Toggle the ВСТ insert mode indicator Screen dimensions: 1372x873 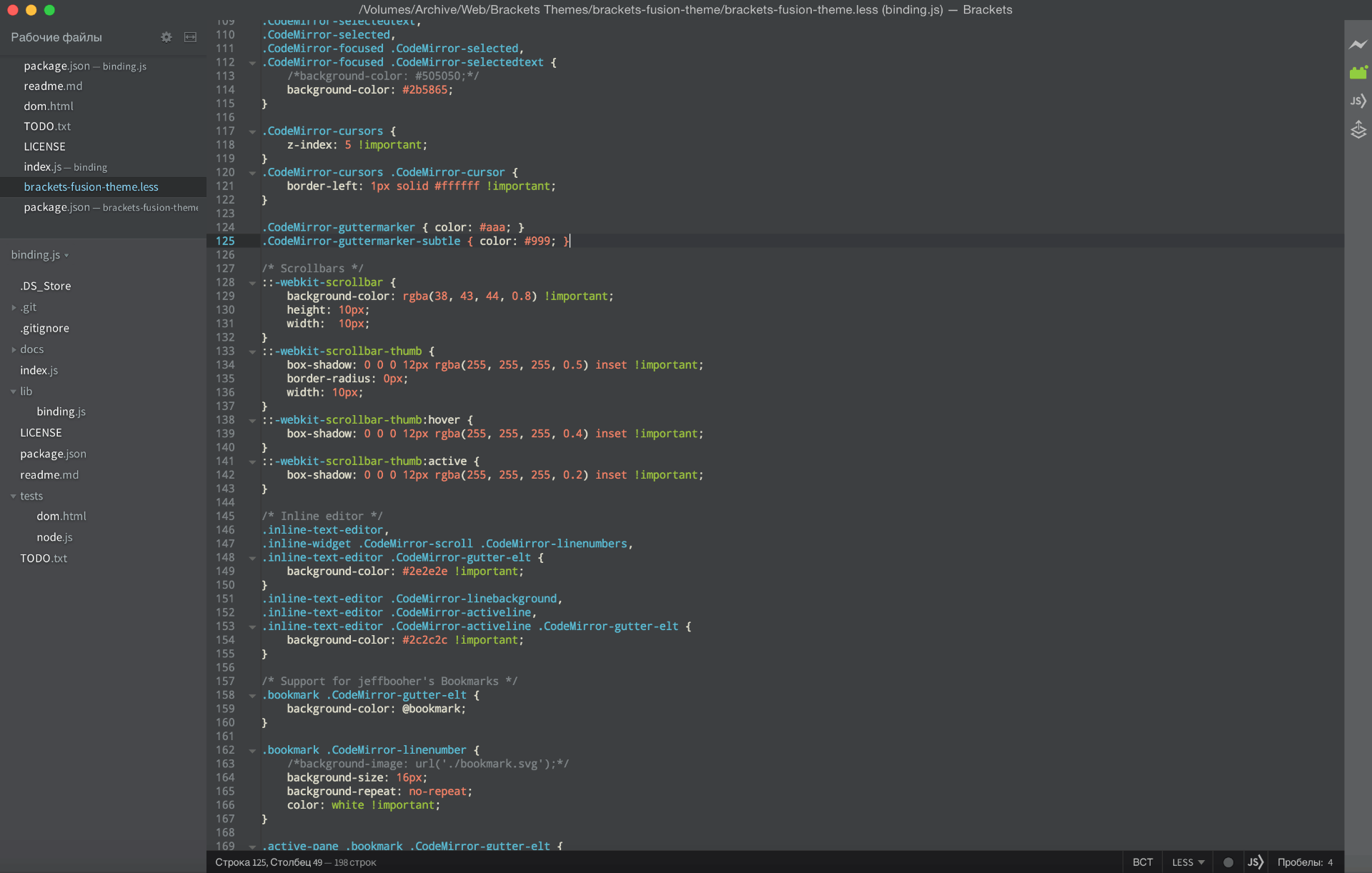pos(1142,862)
